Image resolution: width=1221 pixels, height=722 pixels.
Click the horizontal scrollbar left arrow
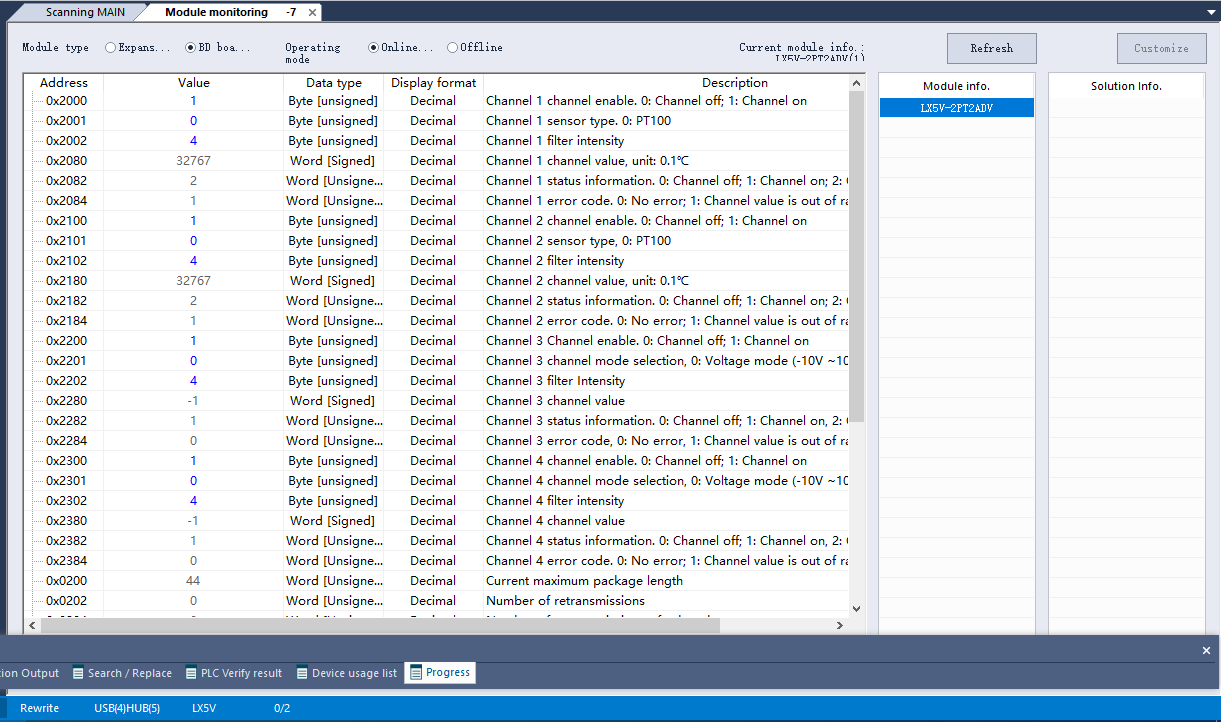click(33, 625)
